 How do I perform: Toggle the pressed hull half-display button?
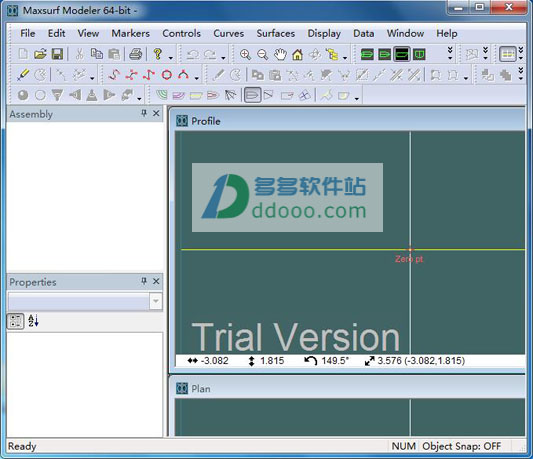pyautogui.click(x=252, y=95)
